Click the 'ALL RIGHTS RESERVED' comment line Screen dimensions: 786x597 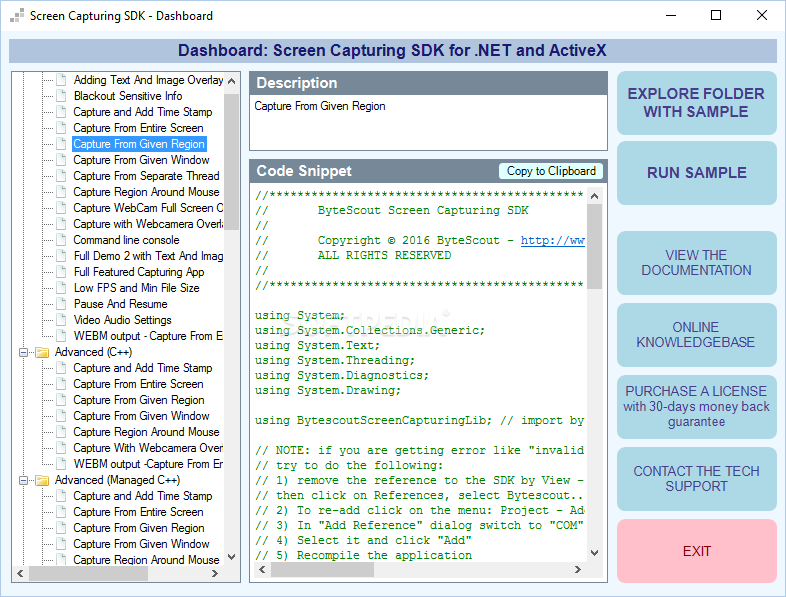coord(384,256)
